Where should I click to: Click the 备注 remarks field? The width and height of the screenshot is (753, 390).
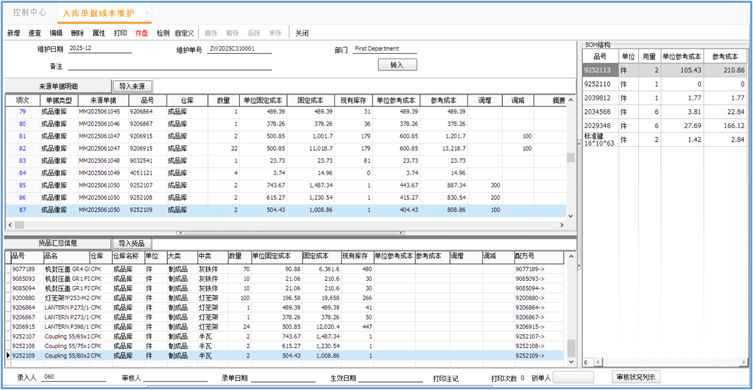[x=170, y=66]
